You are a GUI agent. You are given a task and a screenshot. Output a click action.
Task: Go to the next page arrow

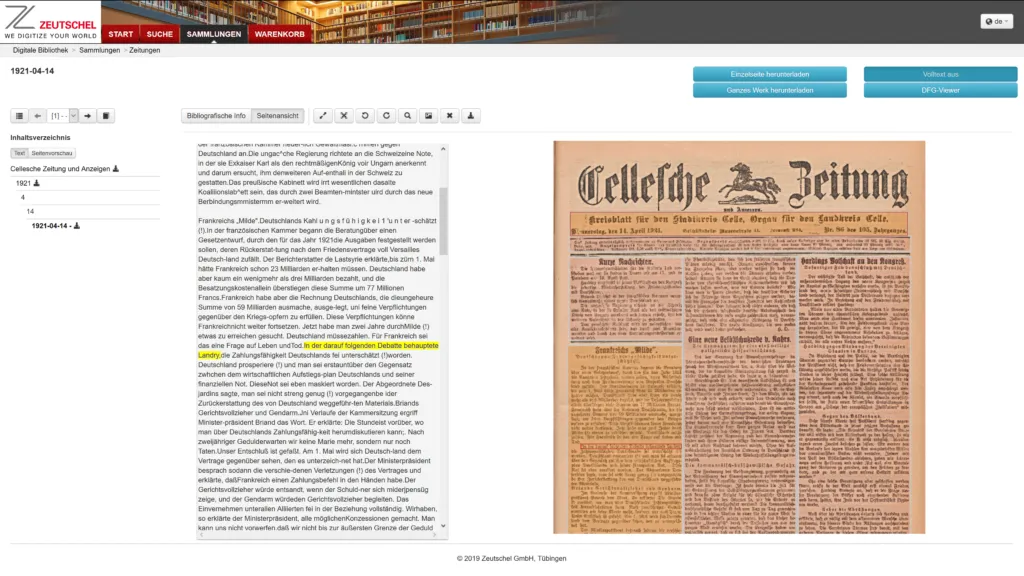(87, 116)
